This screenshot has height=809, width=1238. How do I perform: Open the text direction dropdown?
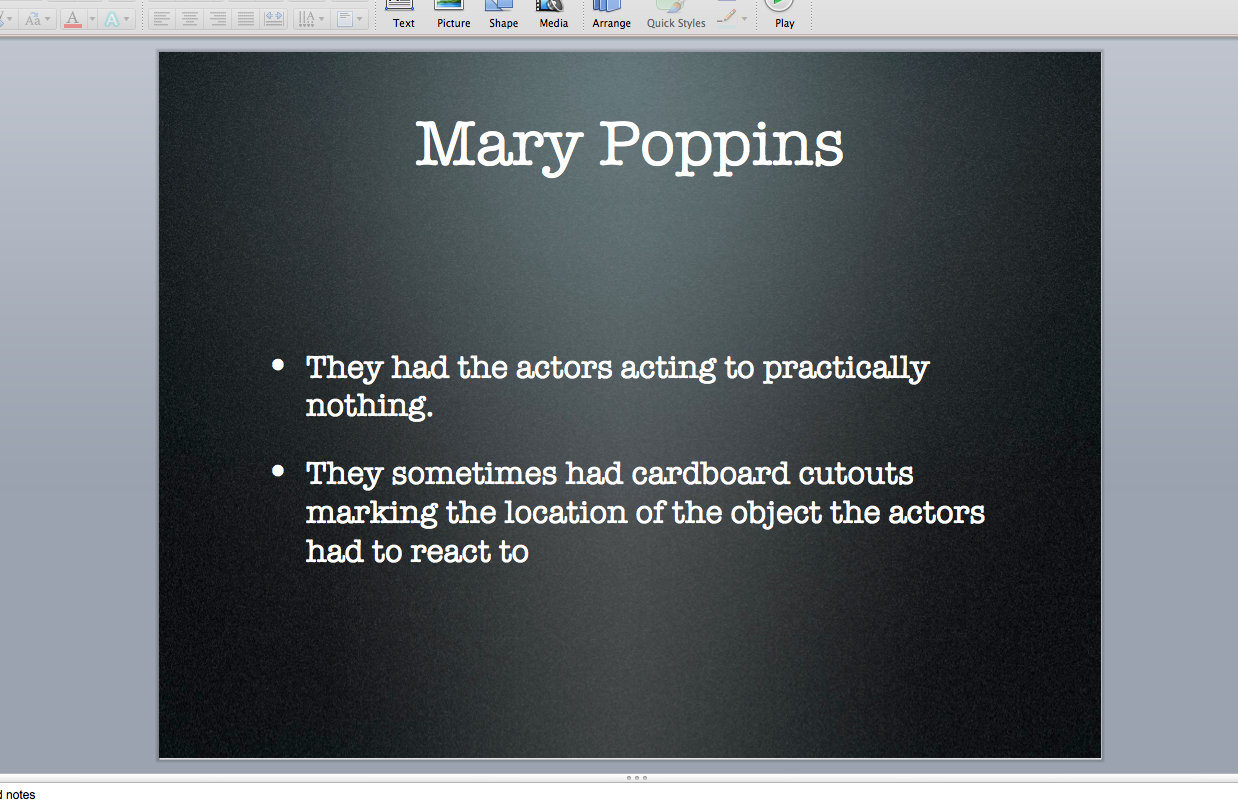tap(311, 19)
